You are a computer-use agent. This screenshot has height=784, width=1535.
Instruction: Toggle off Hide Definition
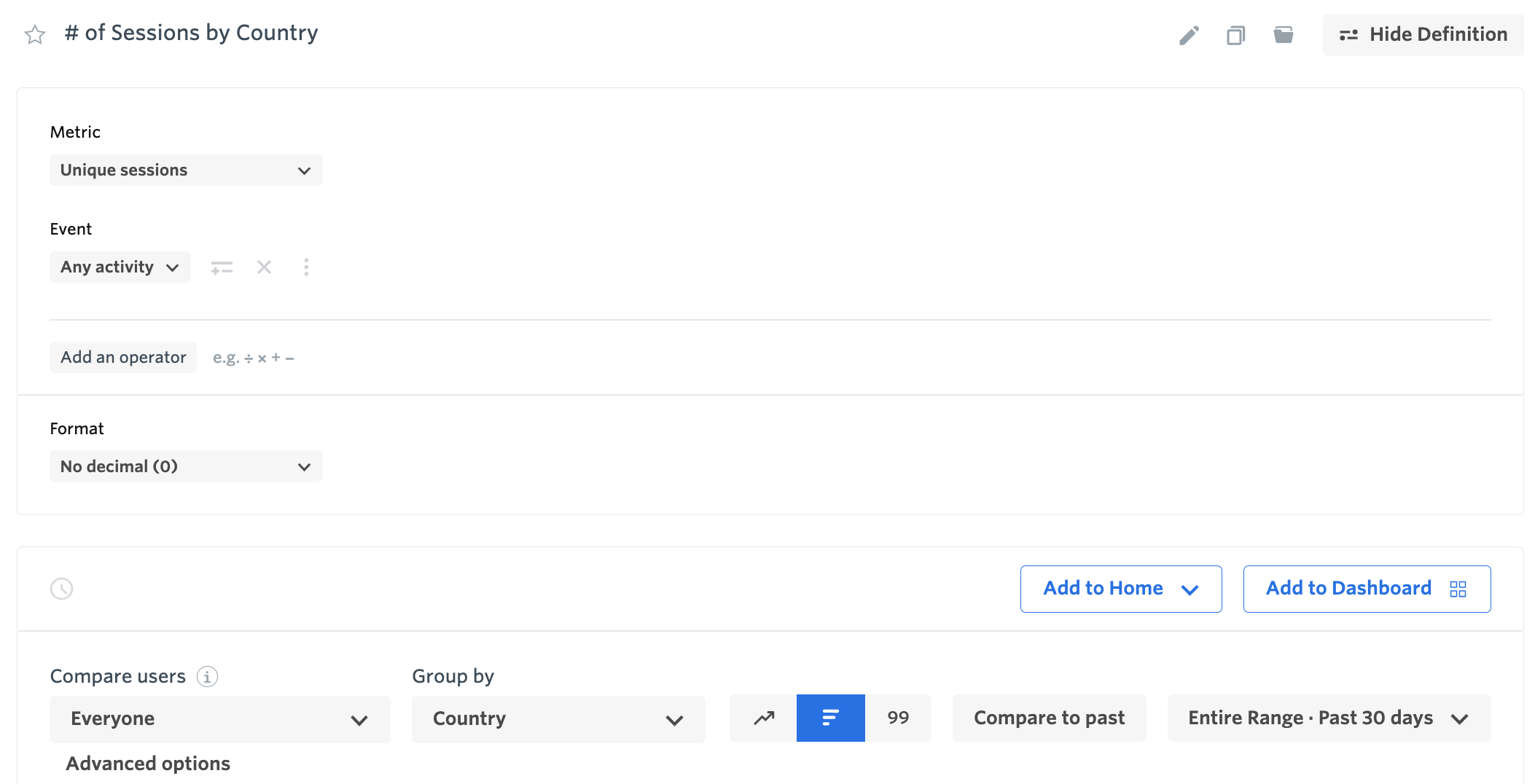(1422, 34)
